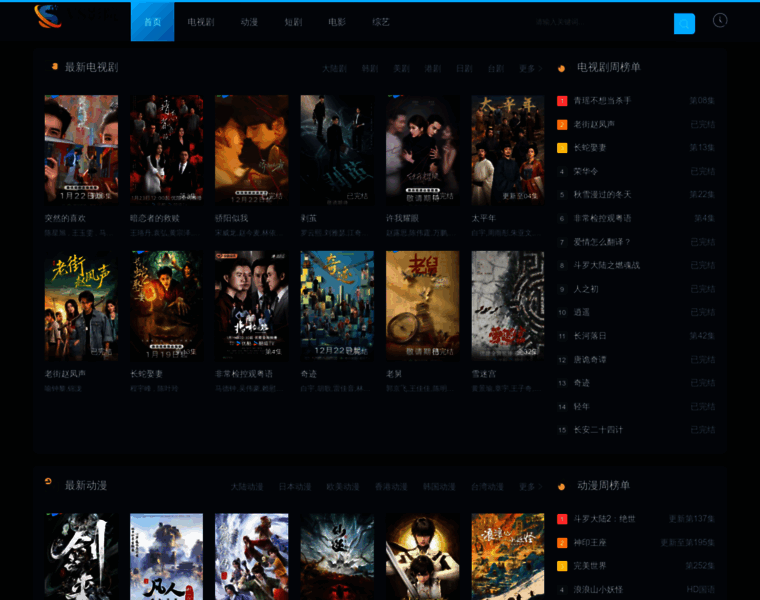Filter latest TV dramas by 韩剧
This screenshot has height=600, width=760.
(x=370, y=68)
